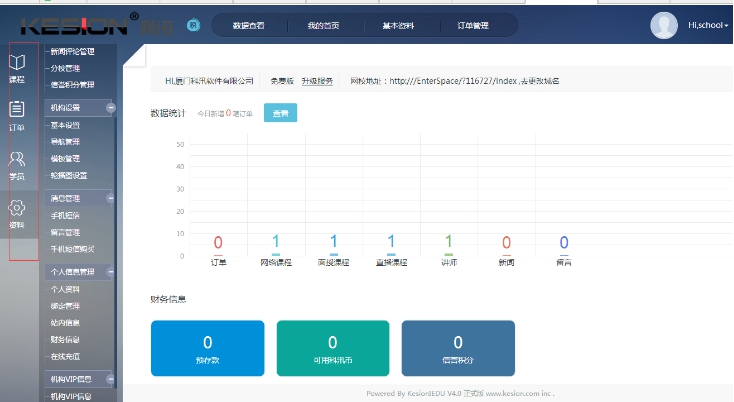Select 导航管理 under 机构设置
The width and height of the screenshot is (734, 402).
click(x=66, y=142)
